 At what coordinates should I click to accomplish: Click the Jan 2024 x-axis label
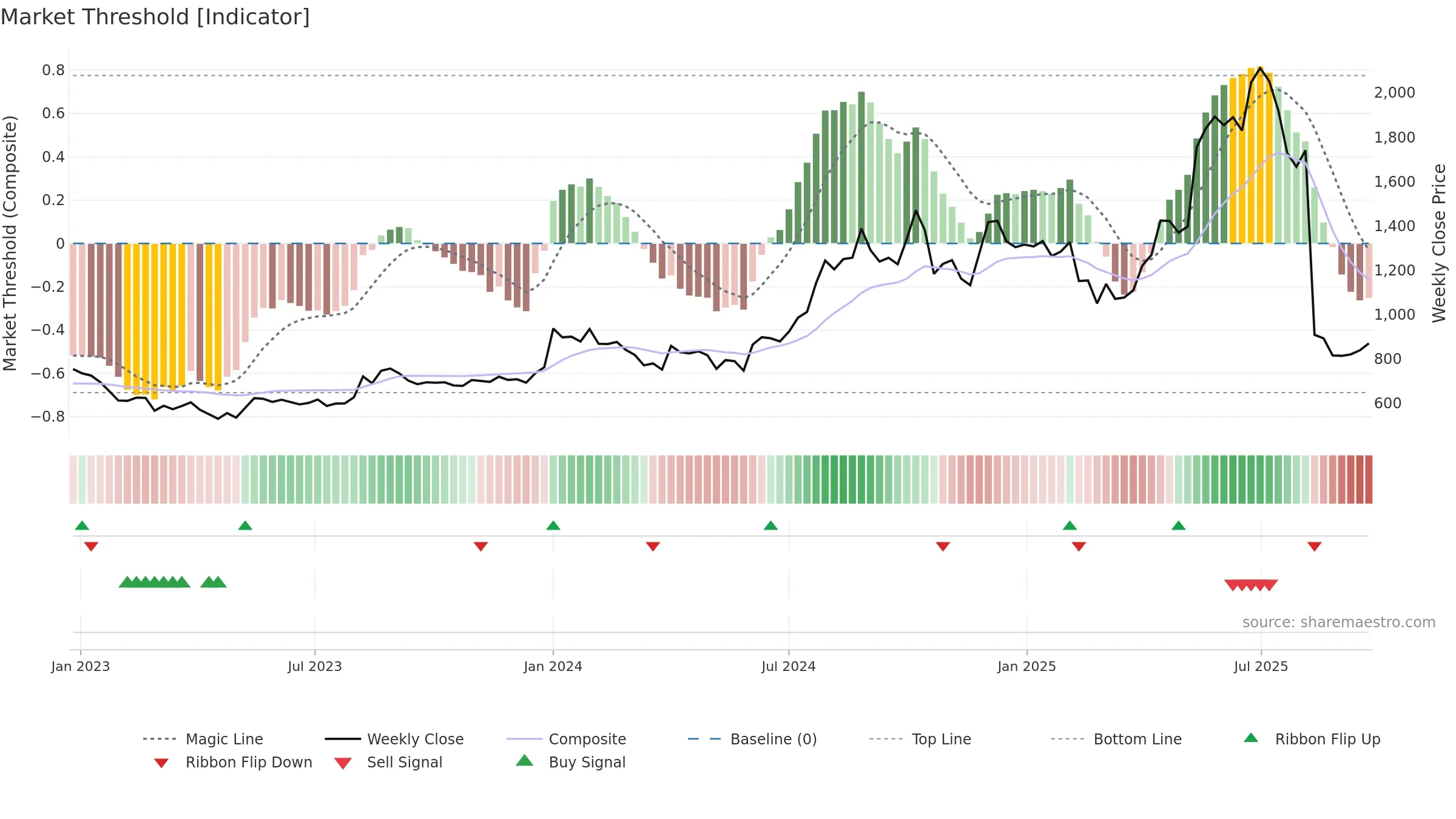[x=553, y=667]
